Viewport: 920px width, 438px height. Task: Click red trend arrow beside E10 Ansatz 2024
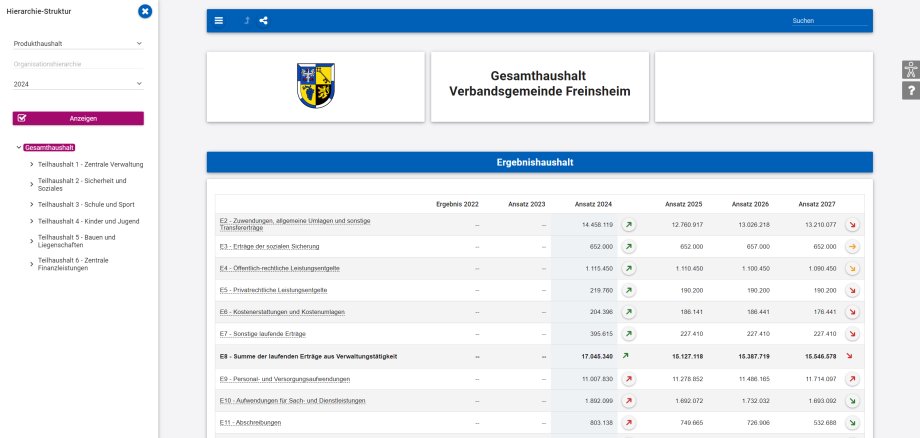click(x=628, y=401)
